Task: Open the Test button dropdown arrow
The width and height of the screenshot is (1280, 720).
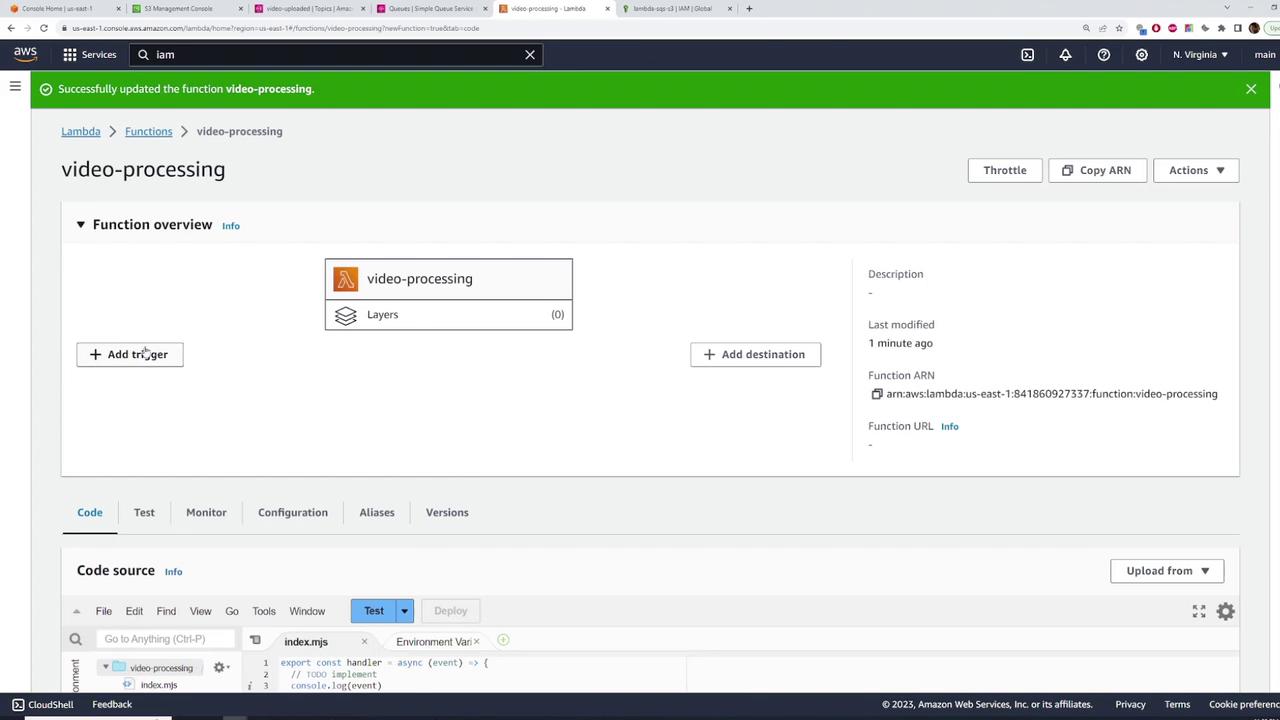Action: pyautogui.click(x=405, y=611)
